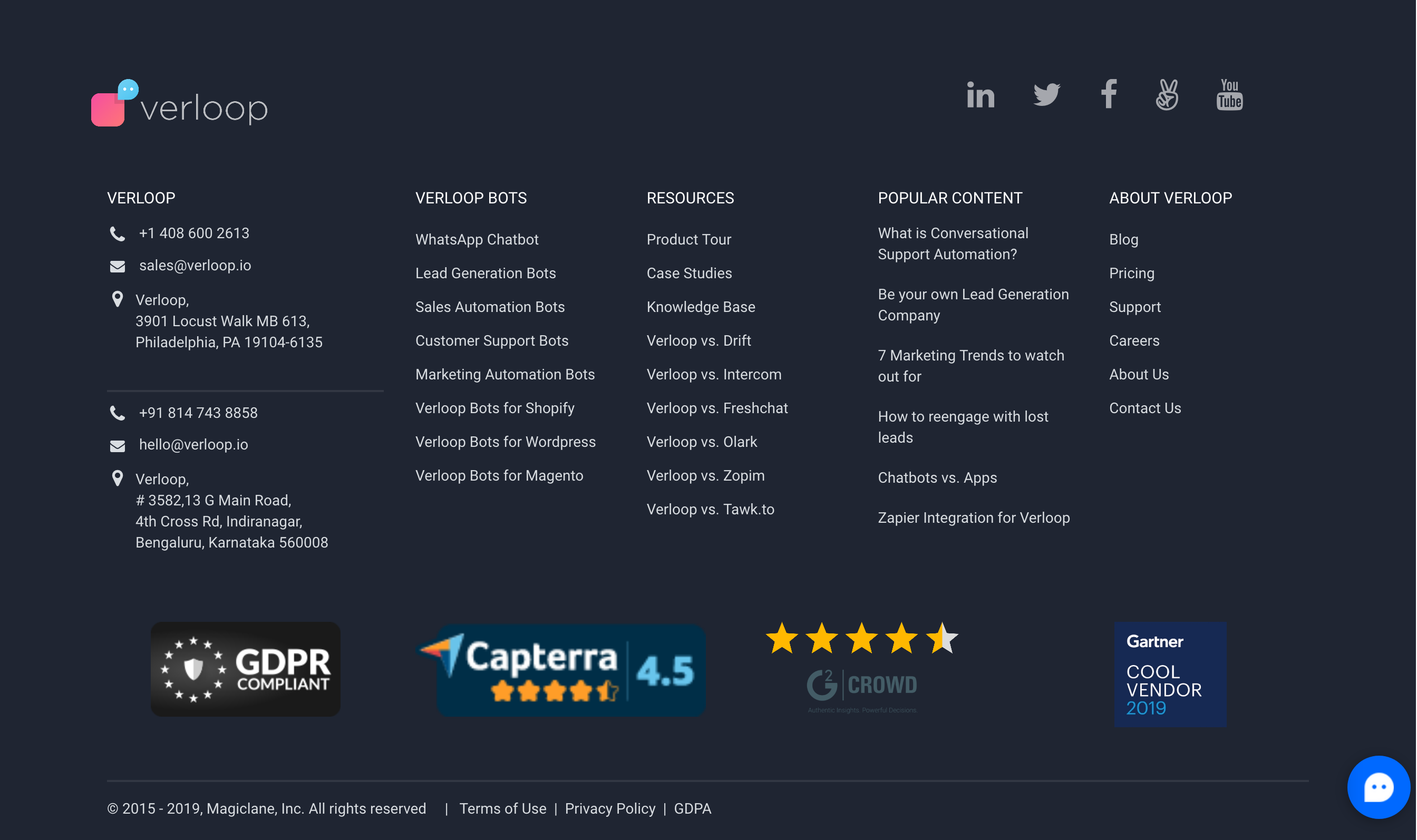The width and height of the screenshot is (1417, 840).
Task: Open the Twitter bird icon
Action: (1046, 94)
